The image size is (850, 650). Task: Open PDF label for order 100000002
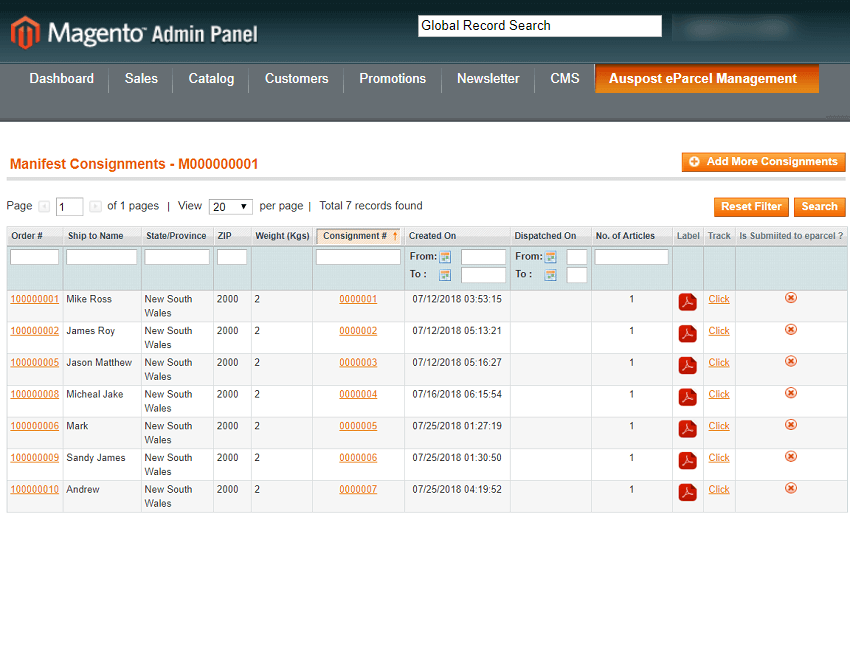pyautogui.click(x=687, y=333)
